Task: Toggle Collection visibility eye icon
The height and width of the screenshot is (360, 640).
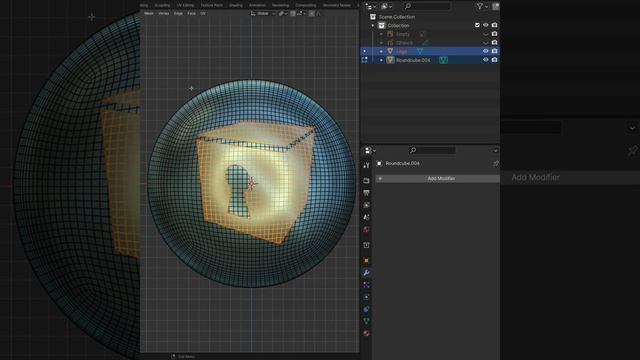Action: click(x=486, y=25)
